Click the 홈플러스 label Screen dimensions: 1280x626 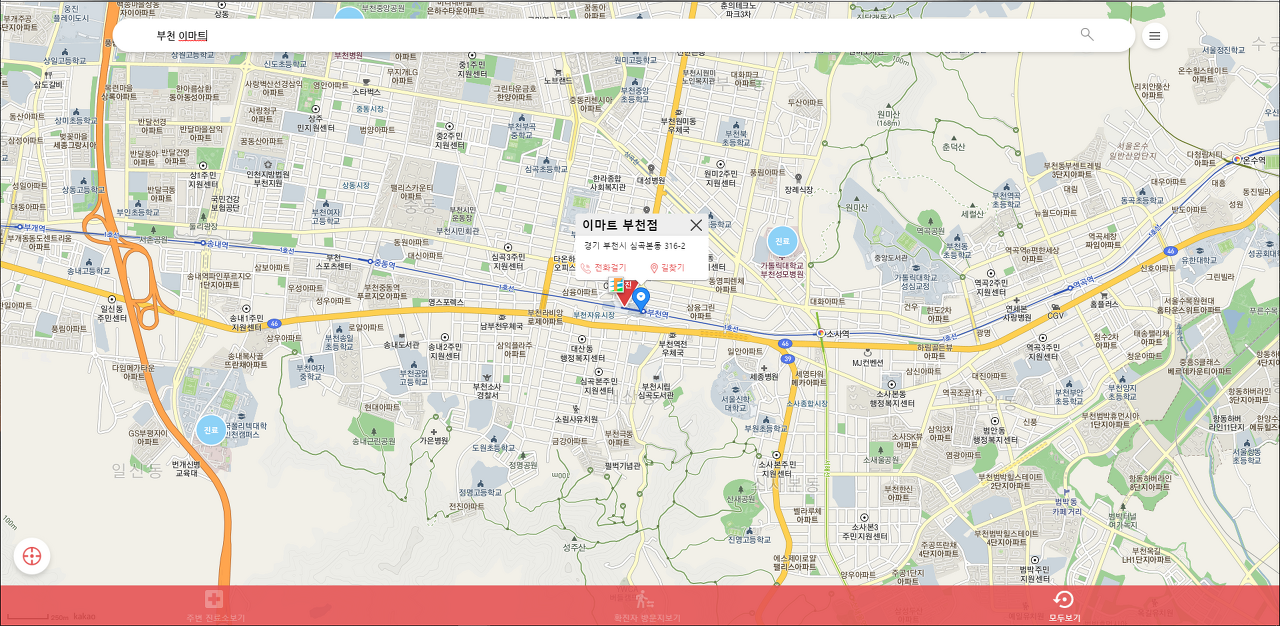1103,302
